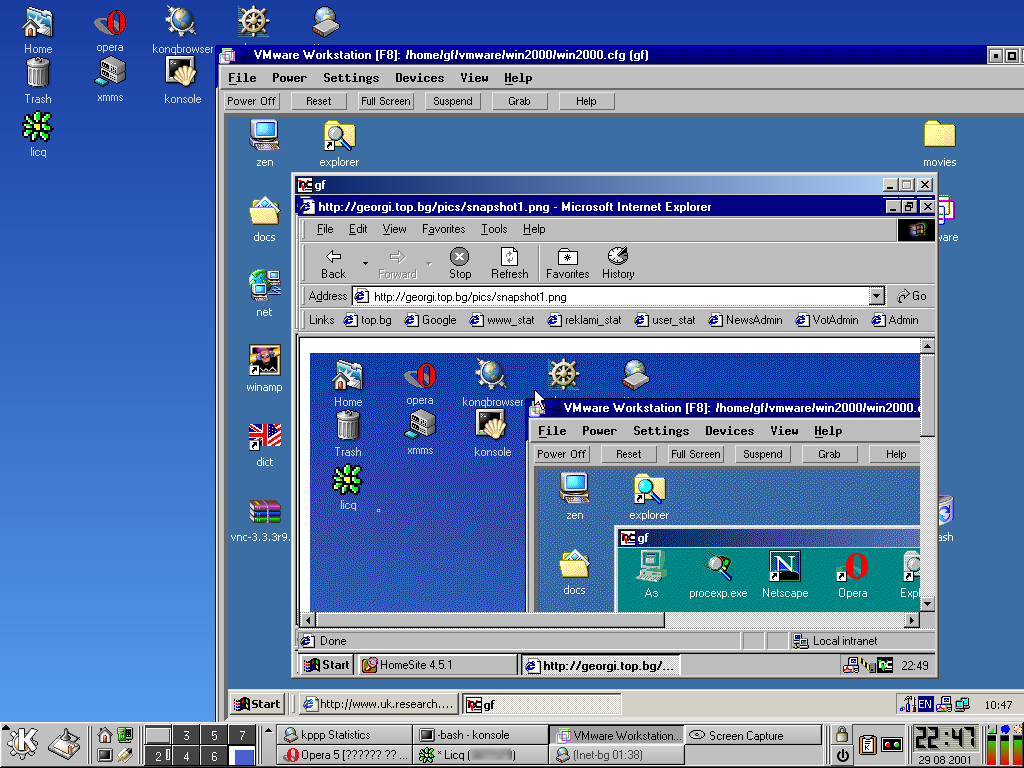Image resolution: width=1024 pixels, height=768 pixels.
Task: Click the Back button in Internet Explorer
Action: point(333,264)
